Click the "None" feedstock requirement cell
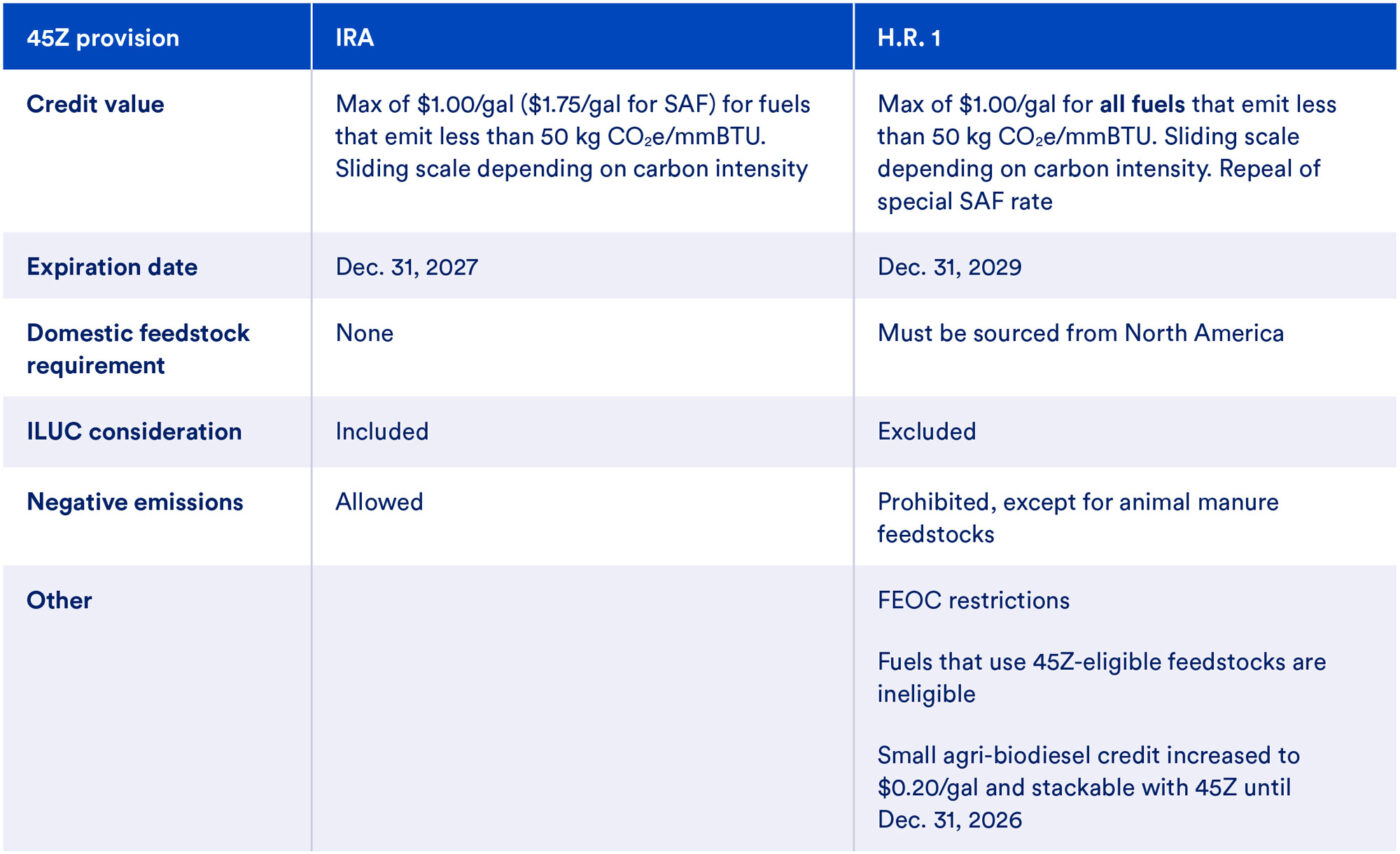1400x854 pixels. [364, 332]
